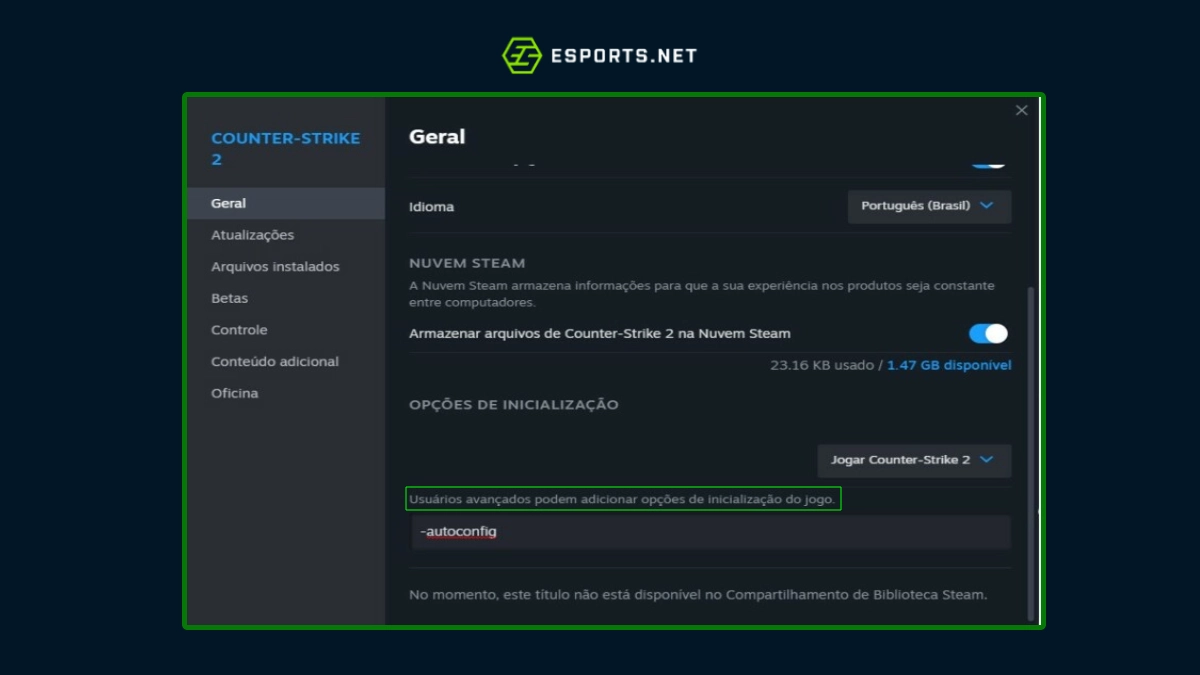Screen dimensions: 1200x675
Task: Open the Controle settings page
Action: click(x=239, y=330)
